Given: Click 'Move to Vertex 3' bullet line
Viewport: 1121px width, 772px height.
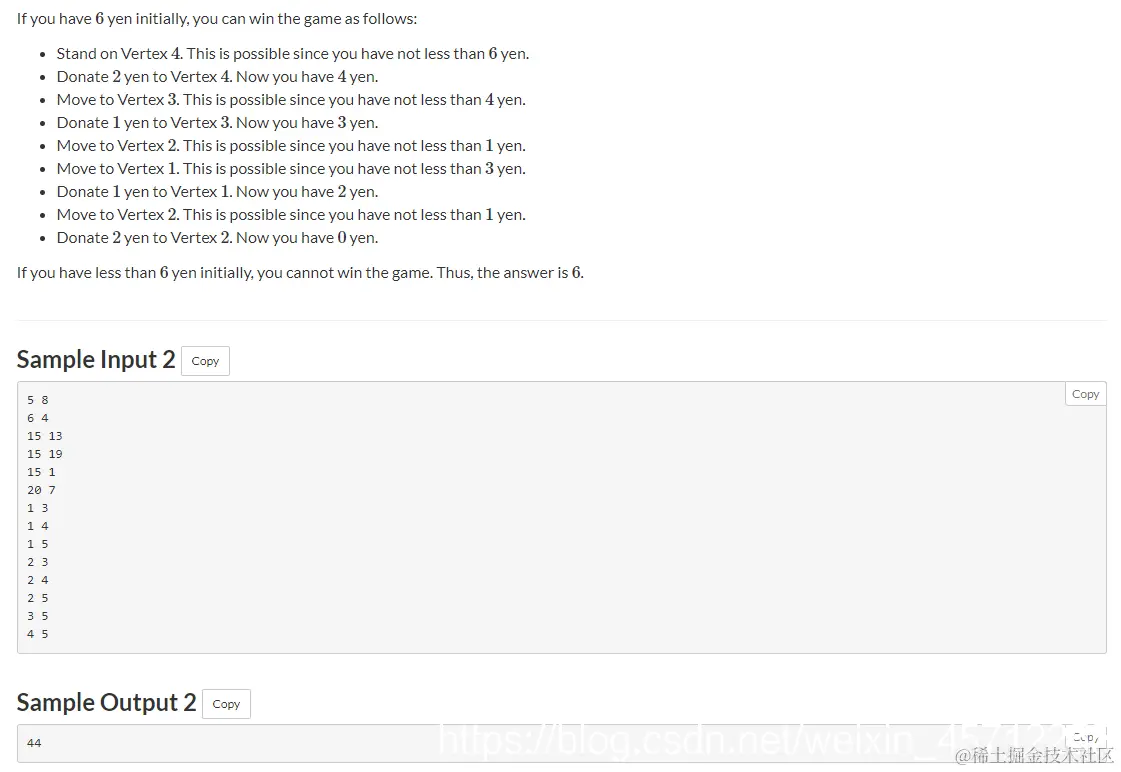Looking at the screenshot, I should (x=291, y=99).
